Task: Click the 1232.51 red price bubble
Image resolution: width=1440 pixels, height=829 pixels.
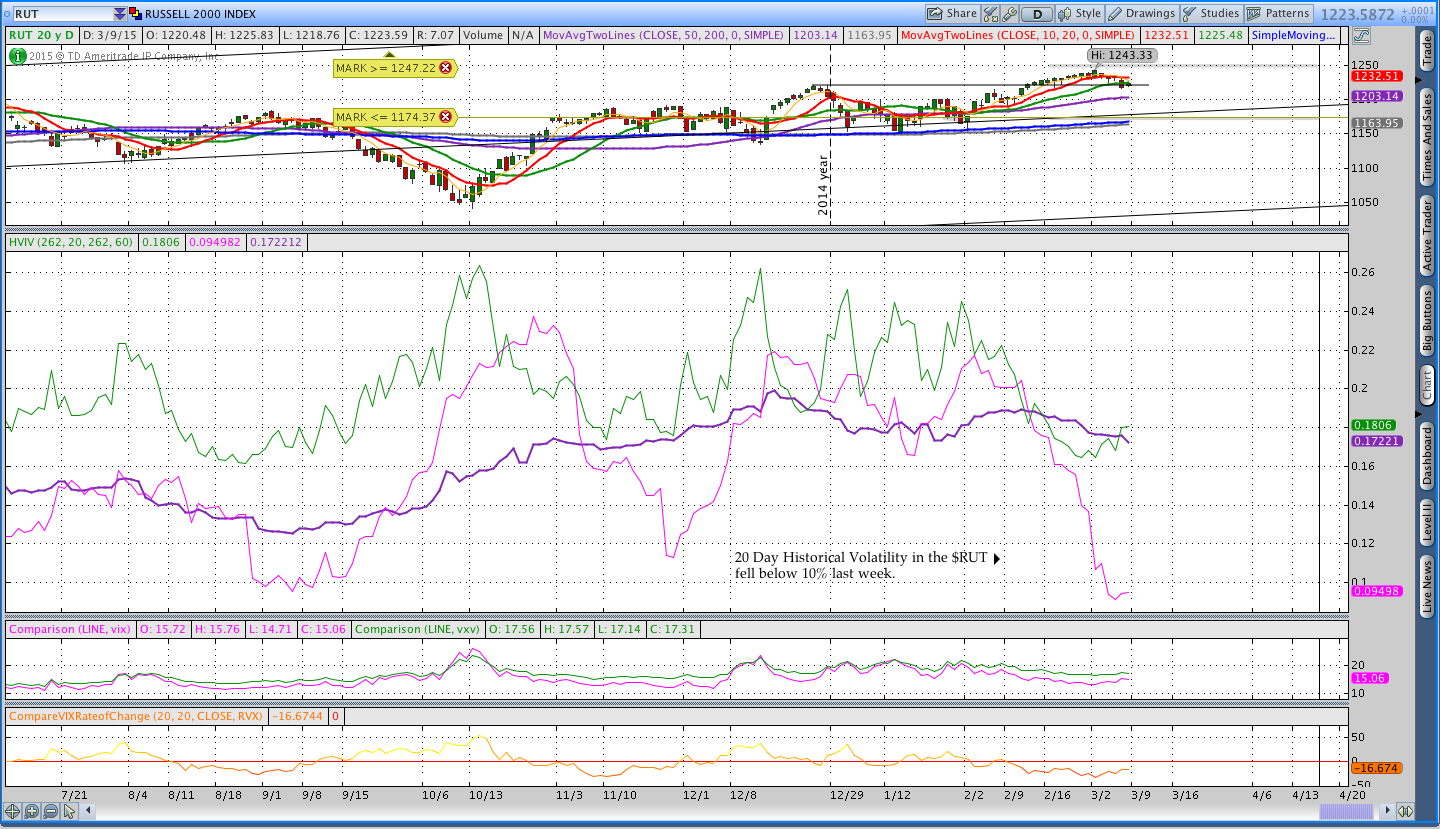Action: [x=1376, y=76]
